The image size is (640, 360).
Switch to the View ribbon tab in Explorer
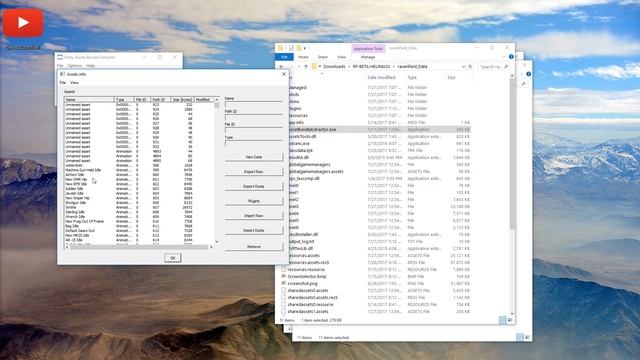click(341, 57)
